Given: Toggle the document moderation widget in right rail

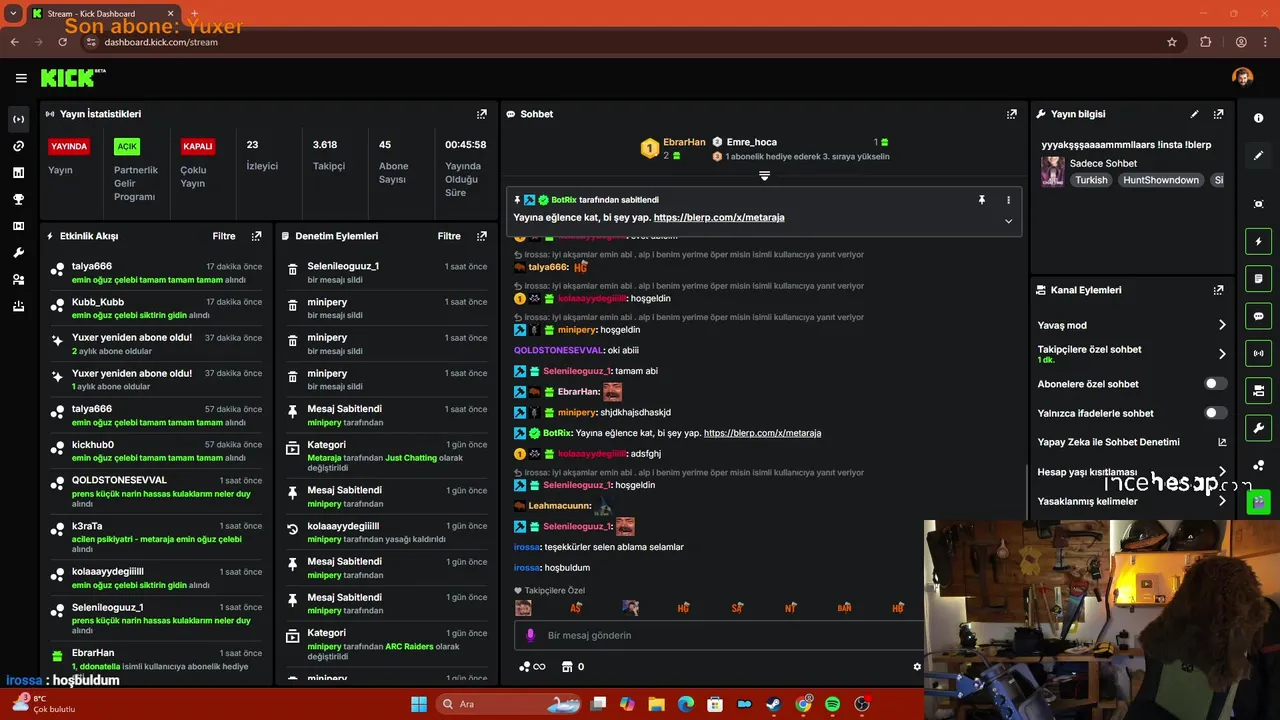Looking at the screenshot, I should coord(1259,278).
